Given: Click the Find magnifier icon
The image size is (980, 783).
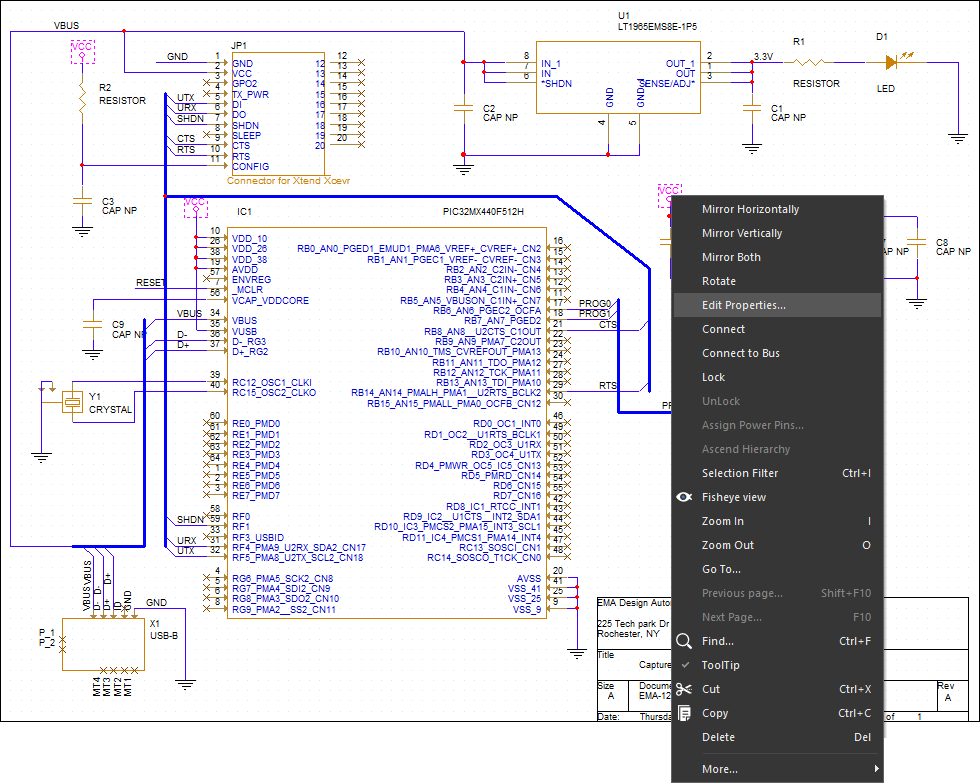Looking at the screenshot, I should (x=684, y=641).
